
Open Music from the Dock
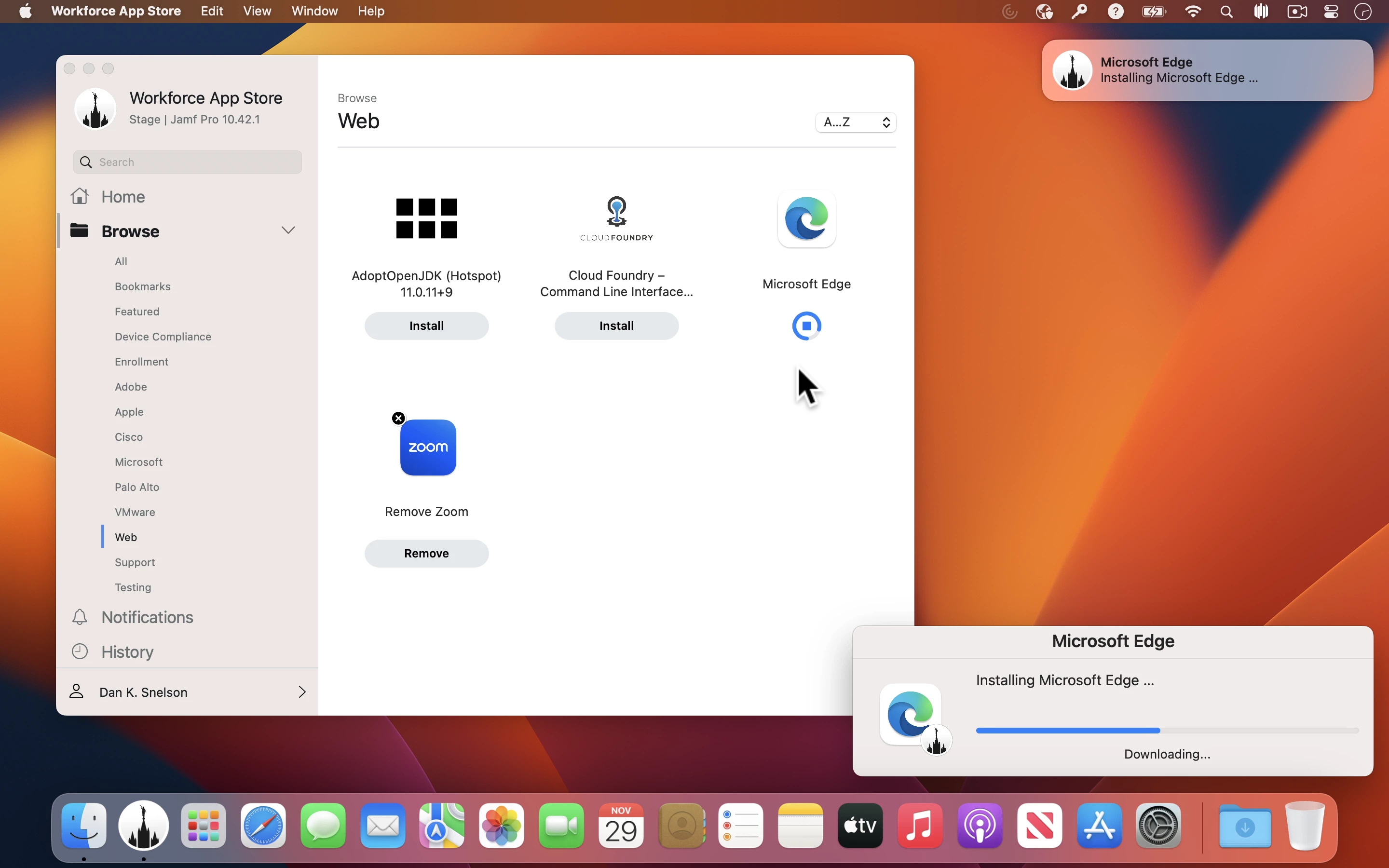[920, 826]
